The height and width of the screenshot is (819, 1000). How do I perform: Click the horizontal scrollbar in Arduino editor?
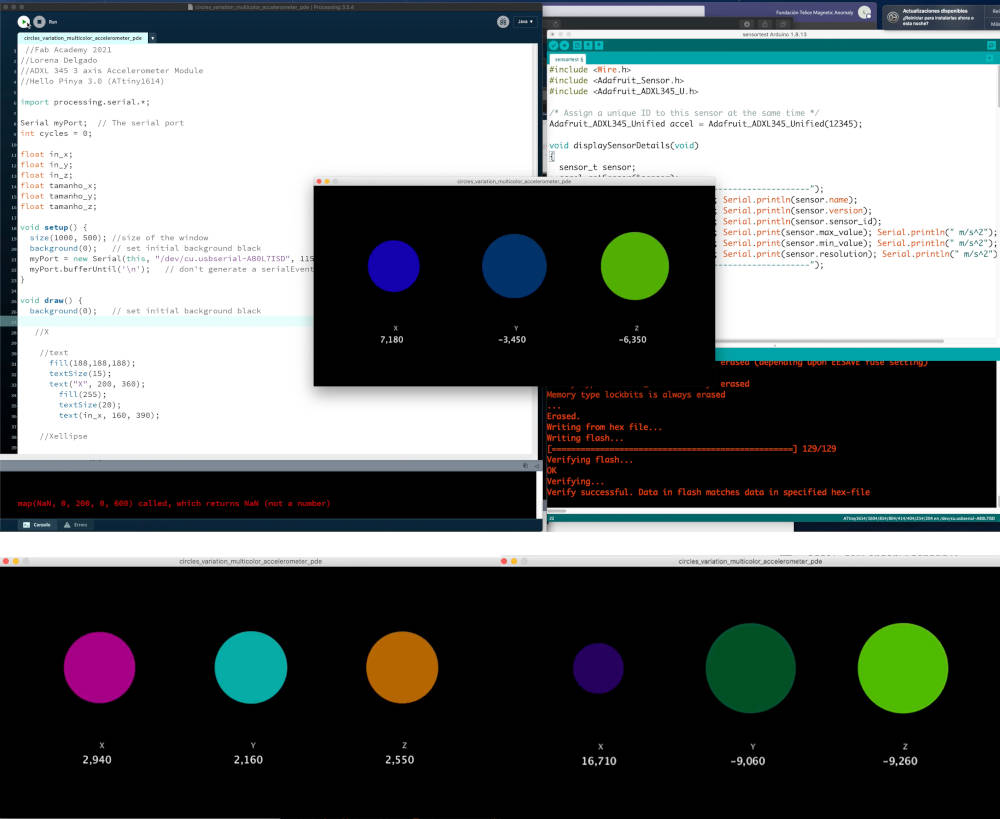[829, 342]
